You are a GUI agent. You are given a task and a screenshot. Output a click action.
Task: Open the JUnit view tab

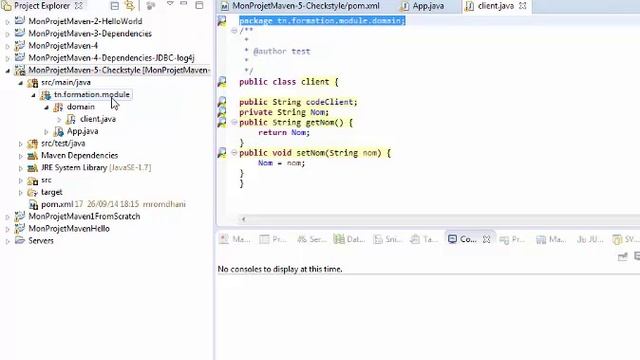pyautogui.click(x=590, y=239)
